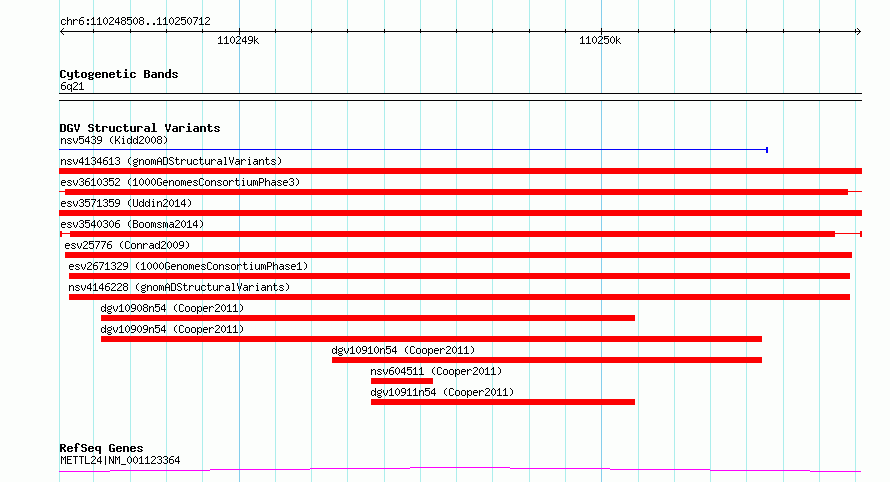Click the 110249k ruler mark
The height and width of the screenshot is (482, 890).
pos(238,40)
